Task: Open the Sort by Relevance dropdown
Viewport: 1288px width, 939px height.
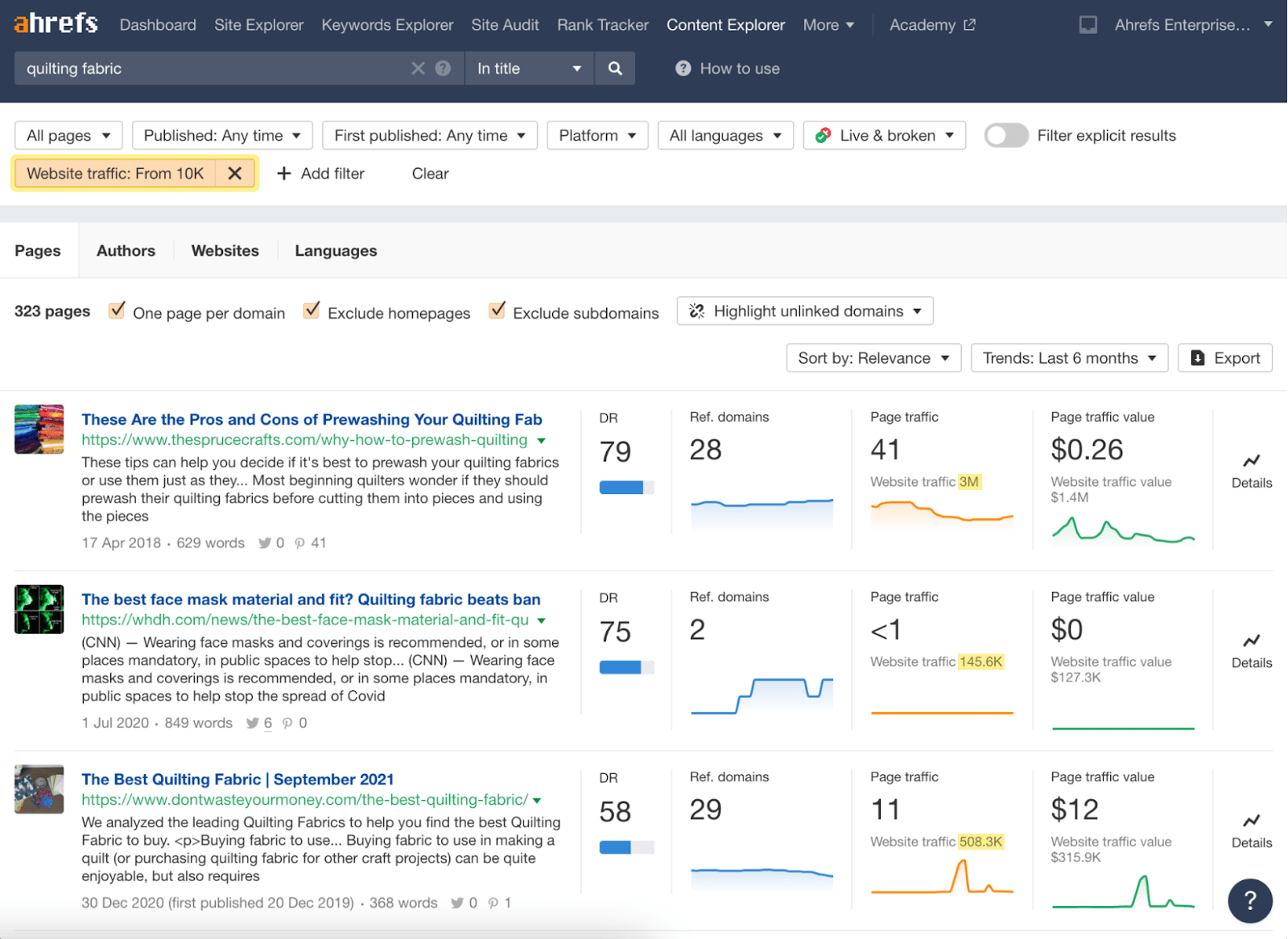Action: click(x=873, y=358)
